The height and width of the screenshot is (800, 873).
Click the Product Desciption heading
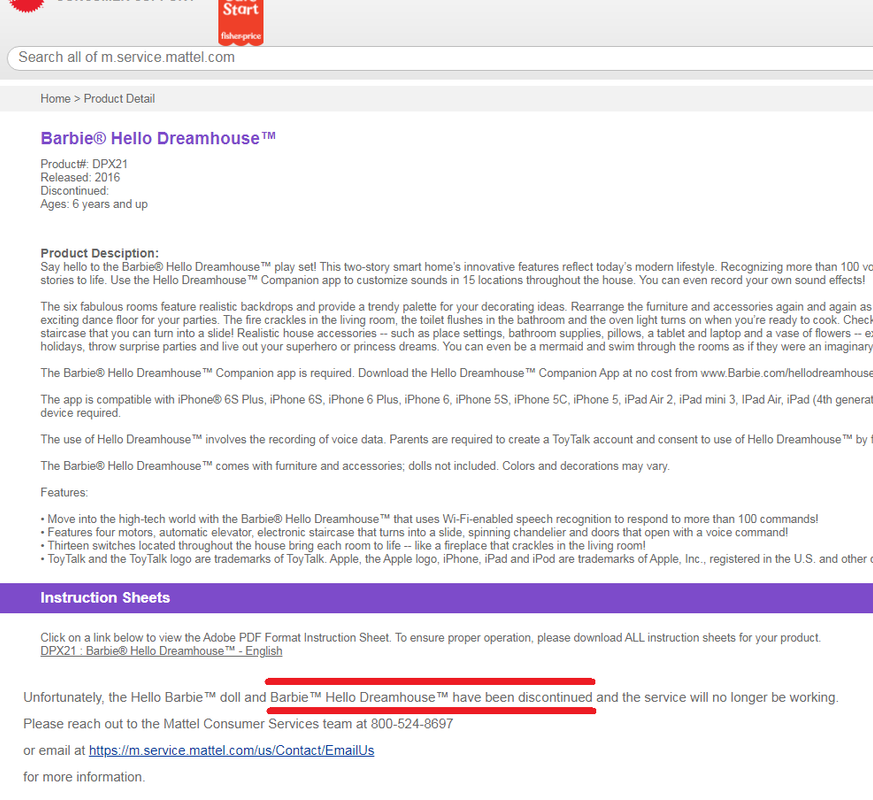[x=100, y=253]
